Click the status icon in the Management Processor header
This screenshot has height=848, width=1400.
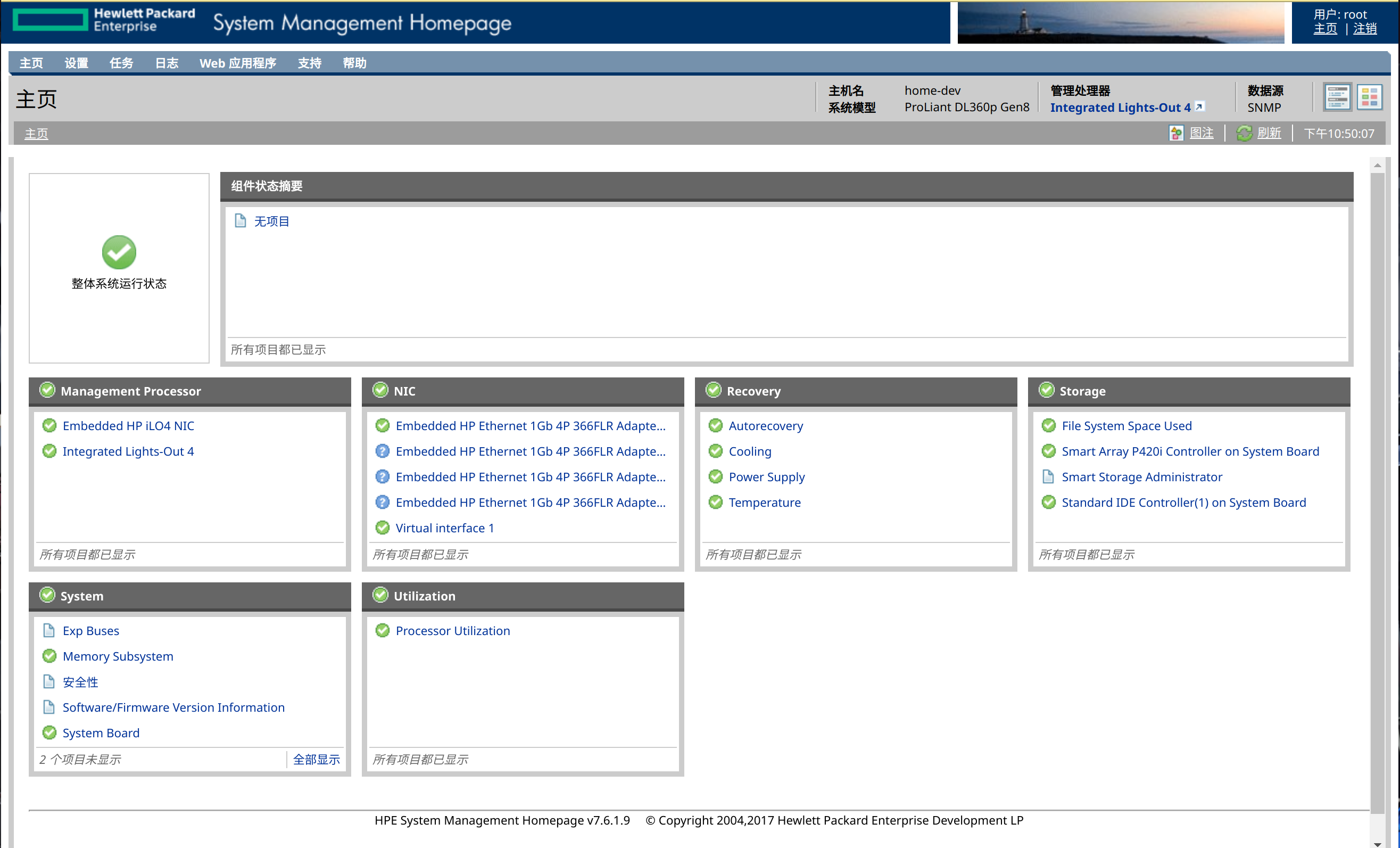click(x=47, y=390)
